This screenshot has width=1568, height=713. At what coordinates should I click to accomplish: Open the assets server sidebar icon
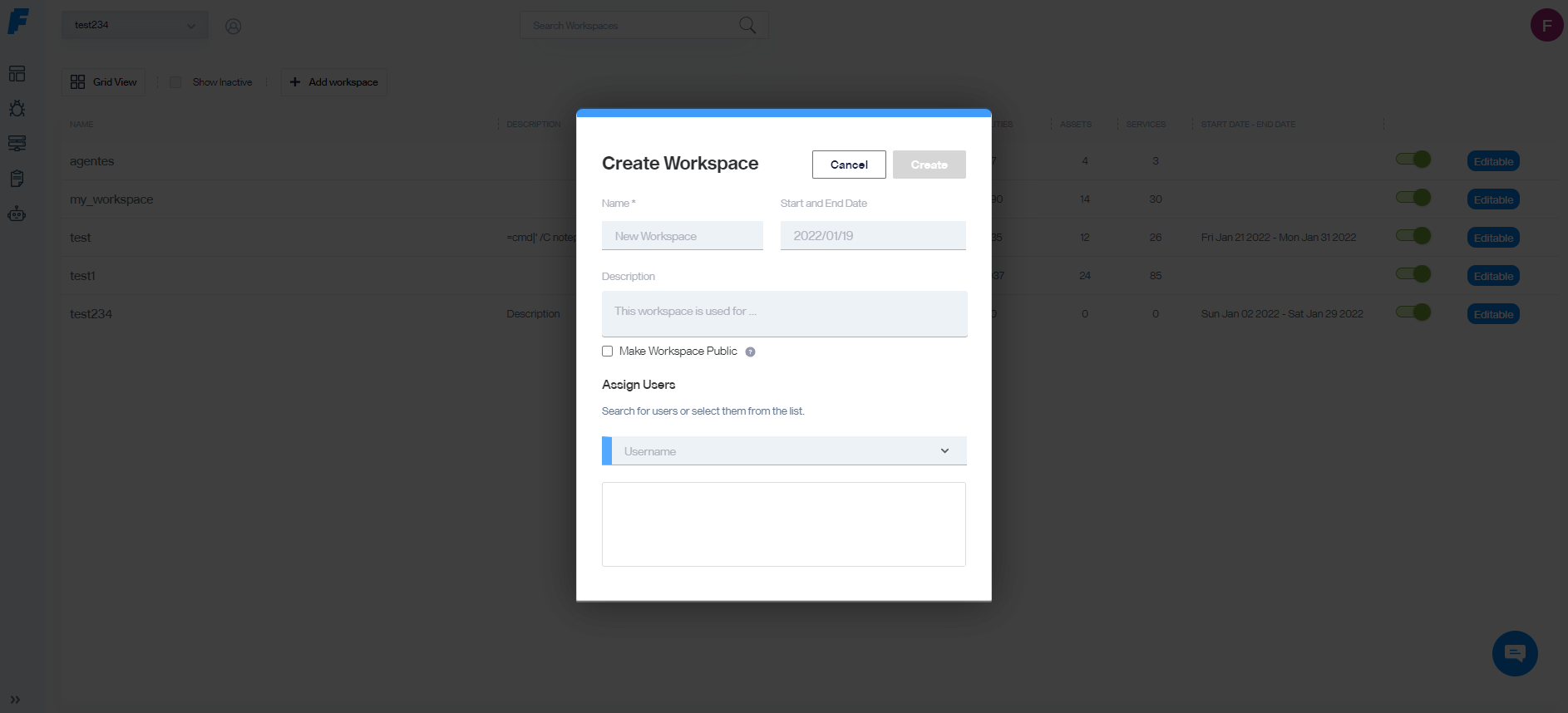(17, 144)
